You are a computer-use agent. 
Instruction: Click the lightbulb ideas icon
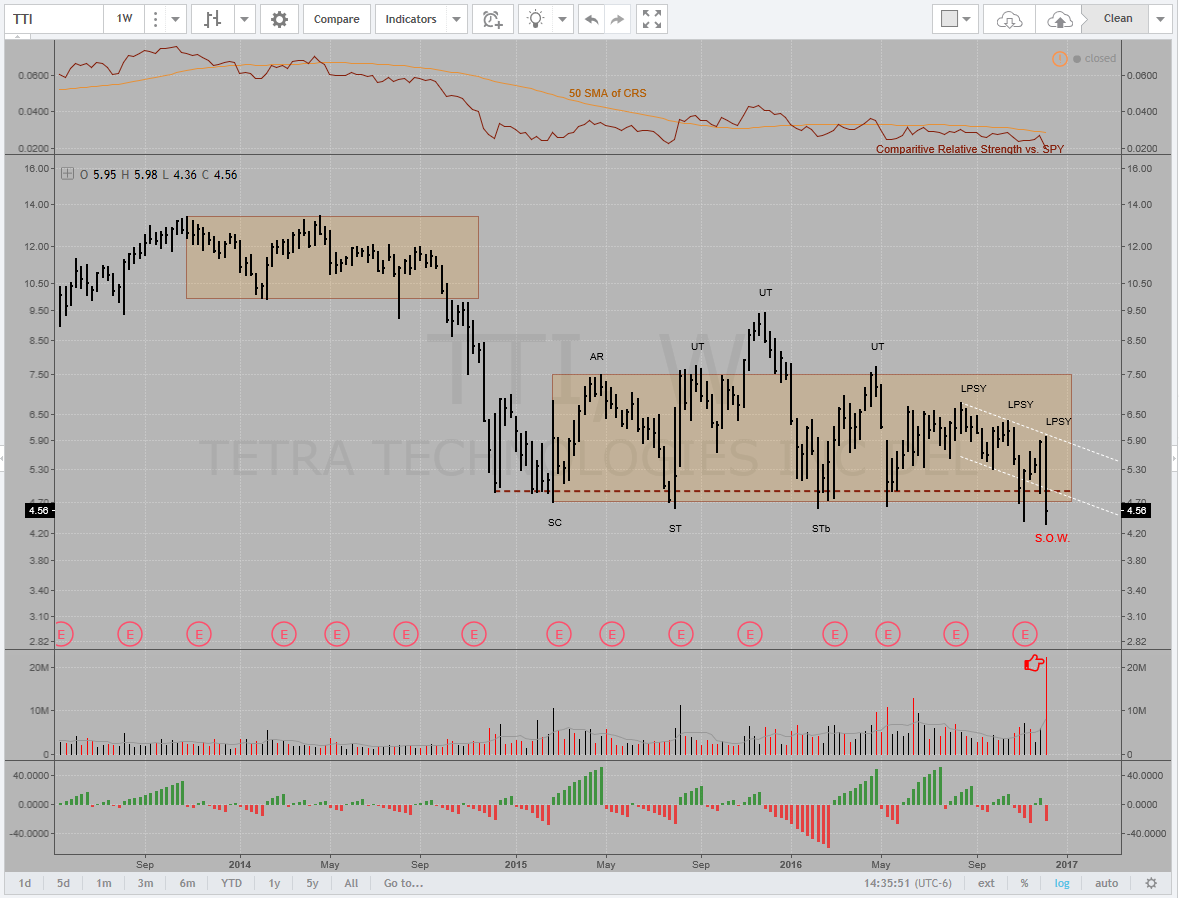pos(537,19)
